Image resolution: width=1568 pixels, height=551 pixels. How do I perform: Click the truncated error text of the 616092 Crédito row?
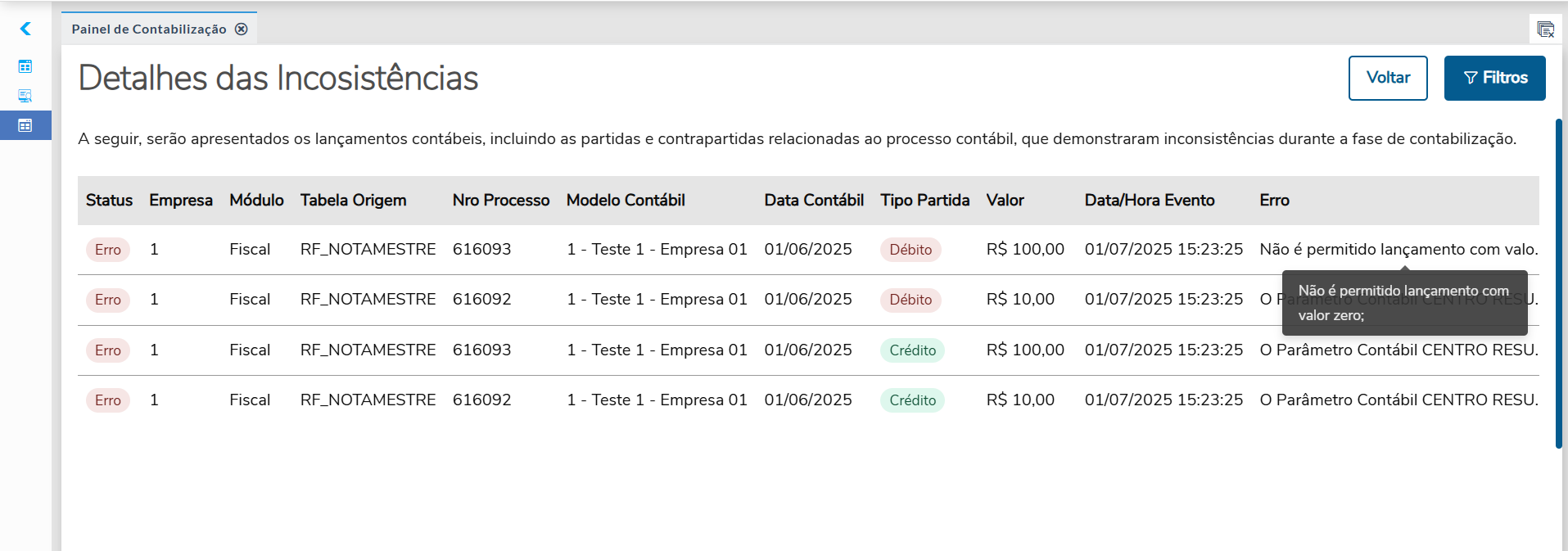[1398, 400]
